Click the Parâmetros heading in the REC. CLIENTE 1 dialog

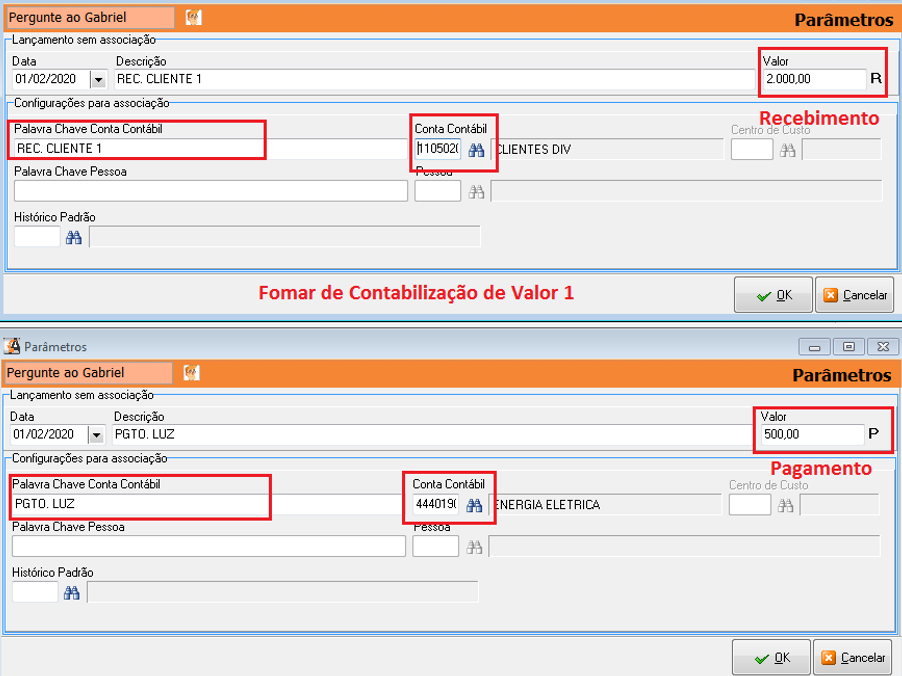point(843,20)
